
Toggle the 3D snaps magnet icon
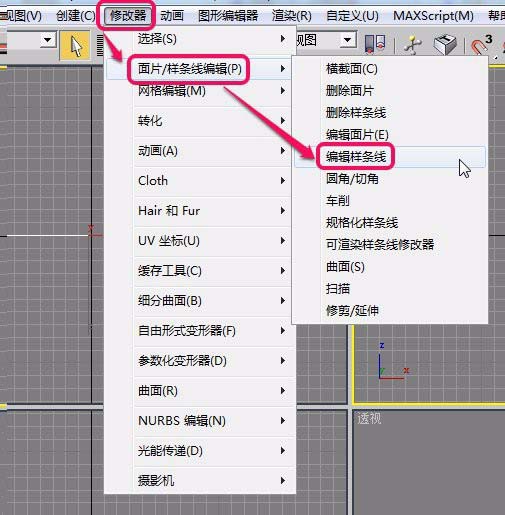pos(482,45)
